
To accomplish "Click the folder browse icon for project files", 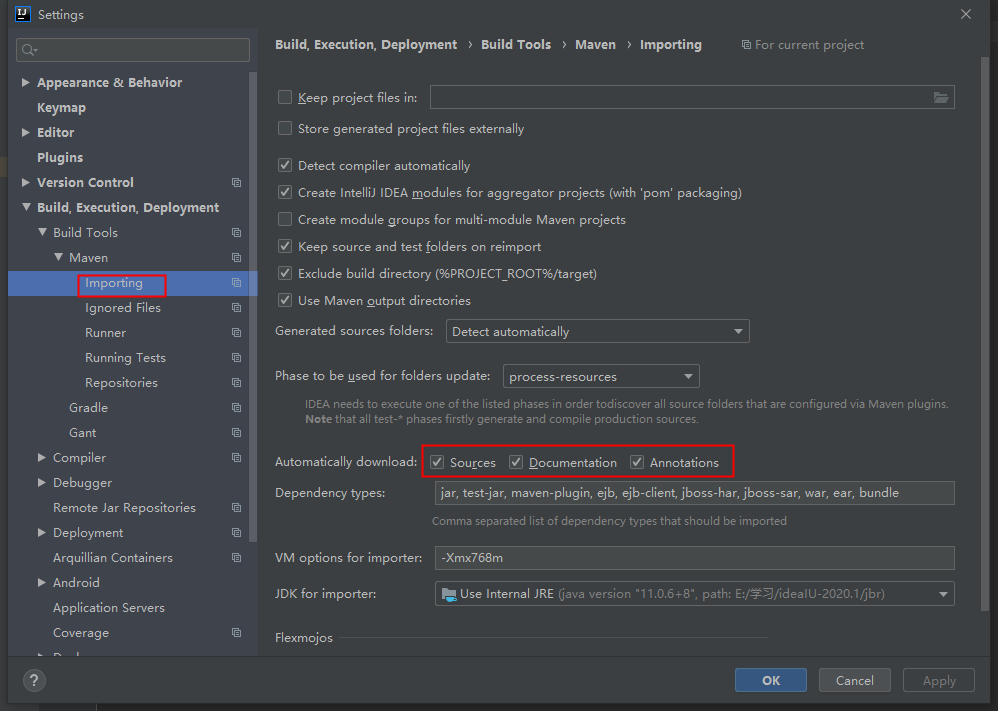I will pyautogui.click(x=941, y=97).
